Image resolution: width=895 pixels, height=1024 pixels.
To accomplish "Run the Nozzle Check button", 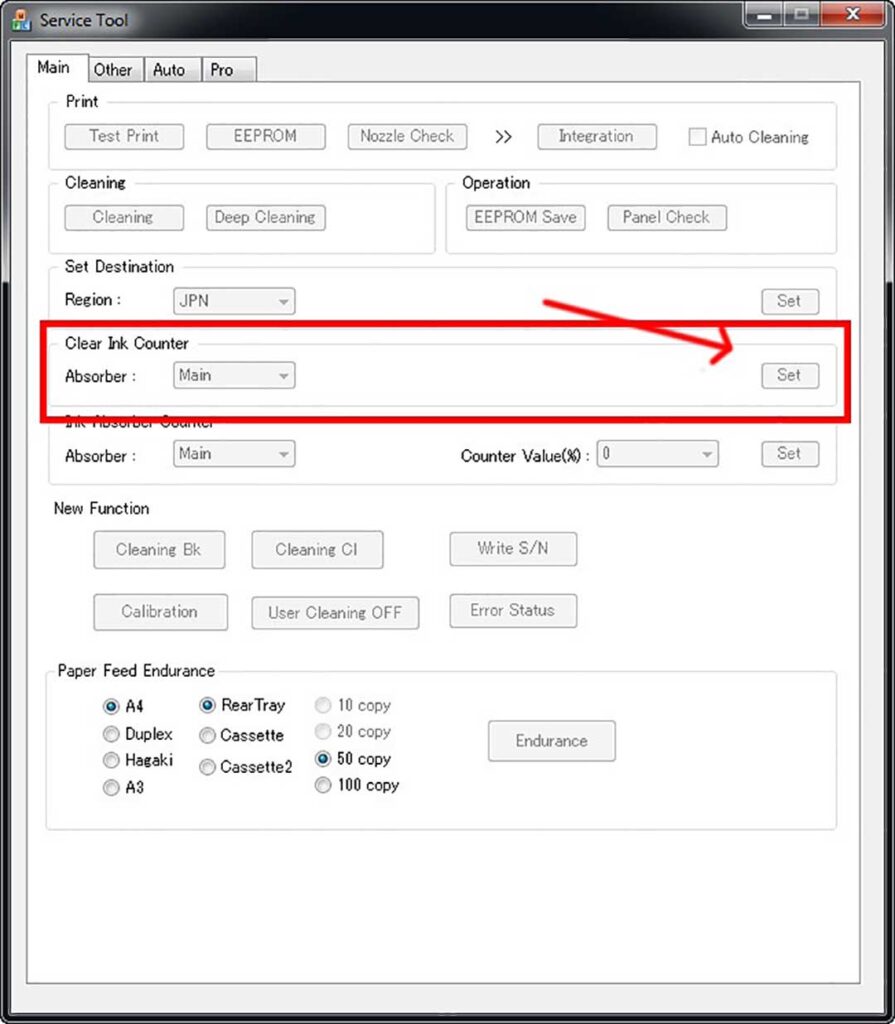I will click(407, 136).
